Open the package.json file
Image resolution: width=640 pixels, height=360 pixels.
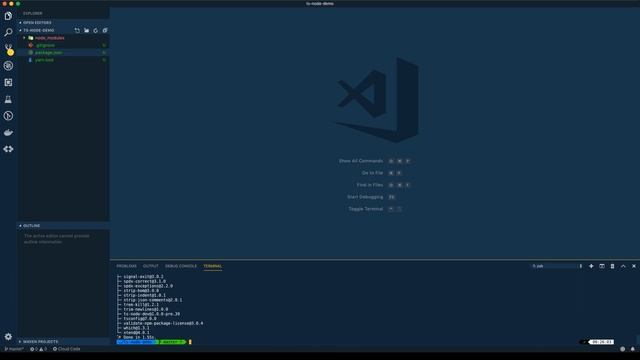click(x=48, y=53)
